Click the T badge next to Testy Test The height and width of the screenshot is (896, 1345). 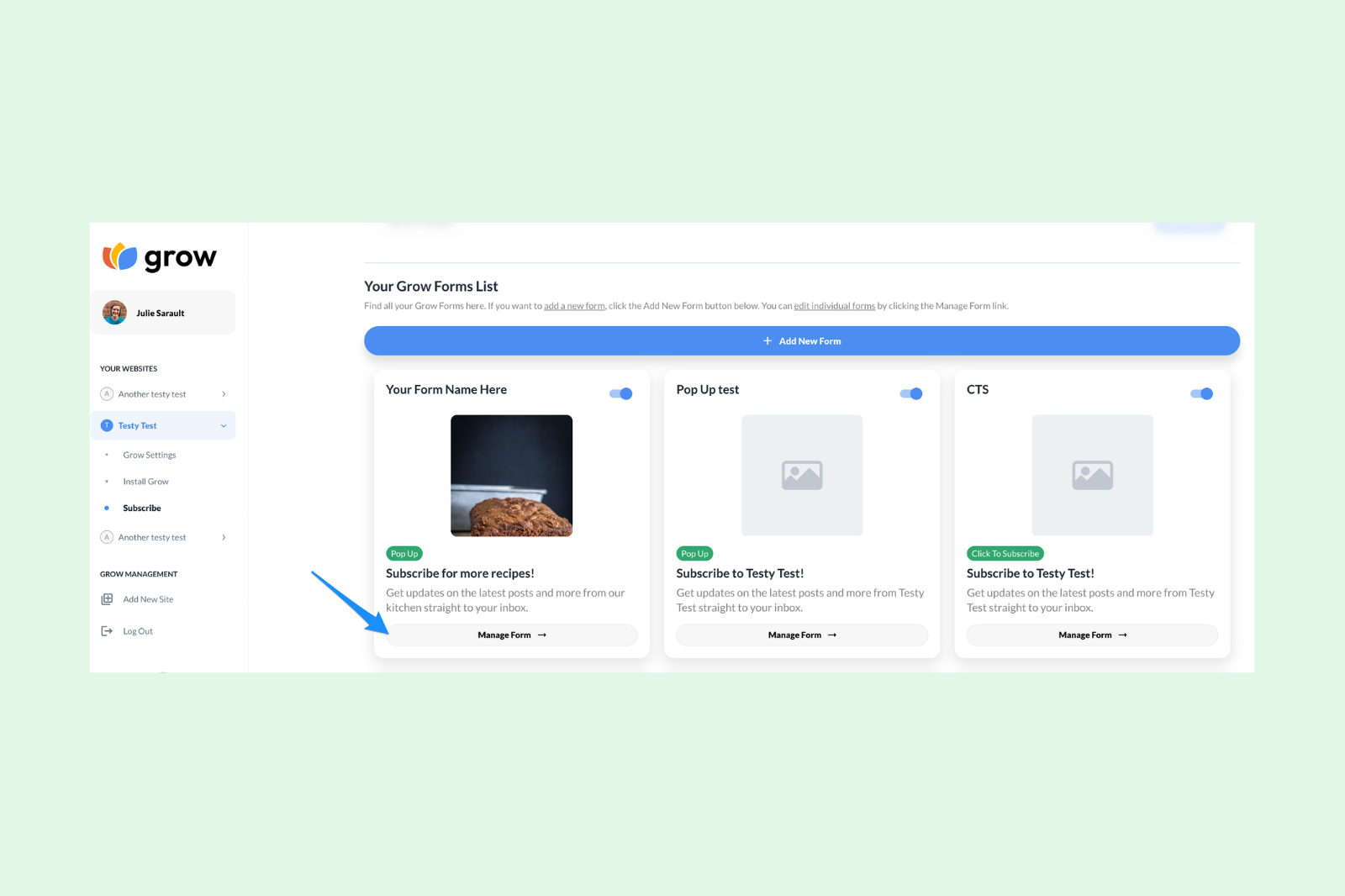click(x=107, y=425)
